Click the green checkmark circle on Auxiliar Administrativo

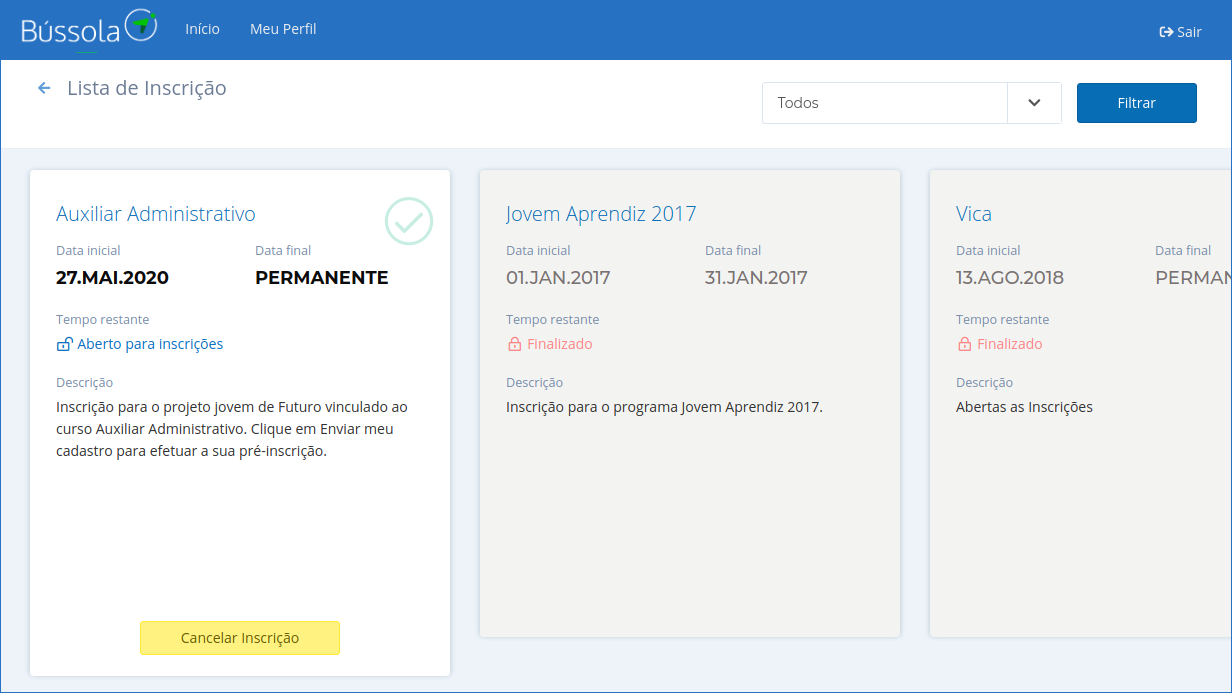409,221
